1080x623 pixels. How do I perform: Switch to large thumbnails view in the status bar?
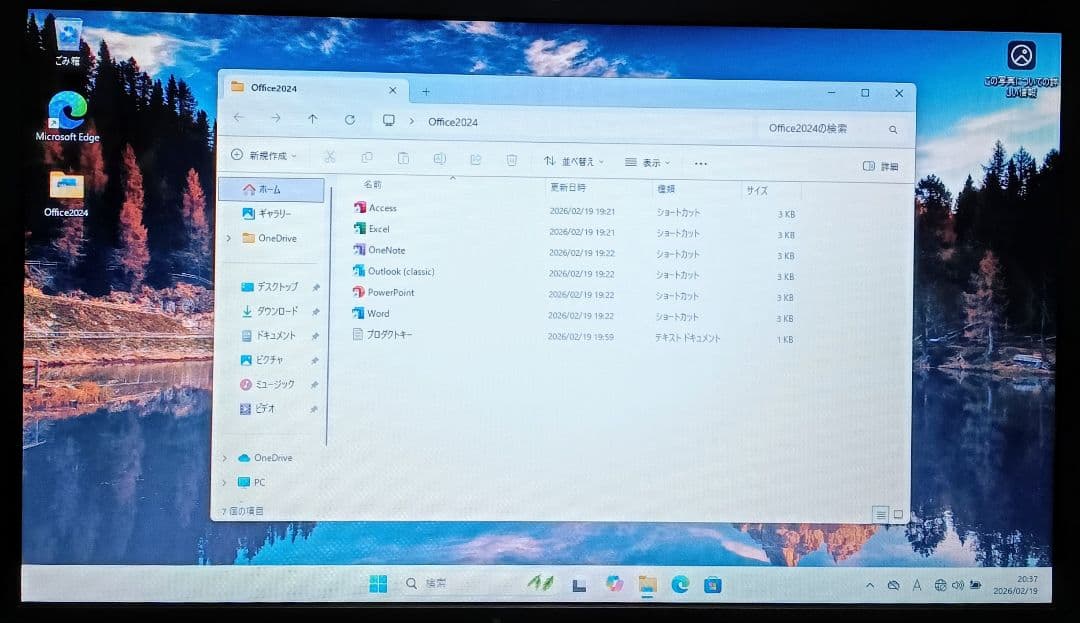[897, 512]
